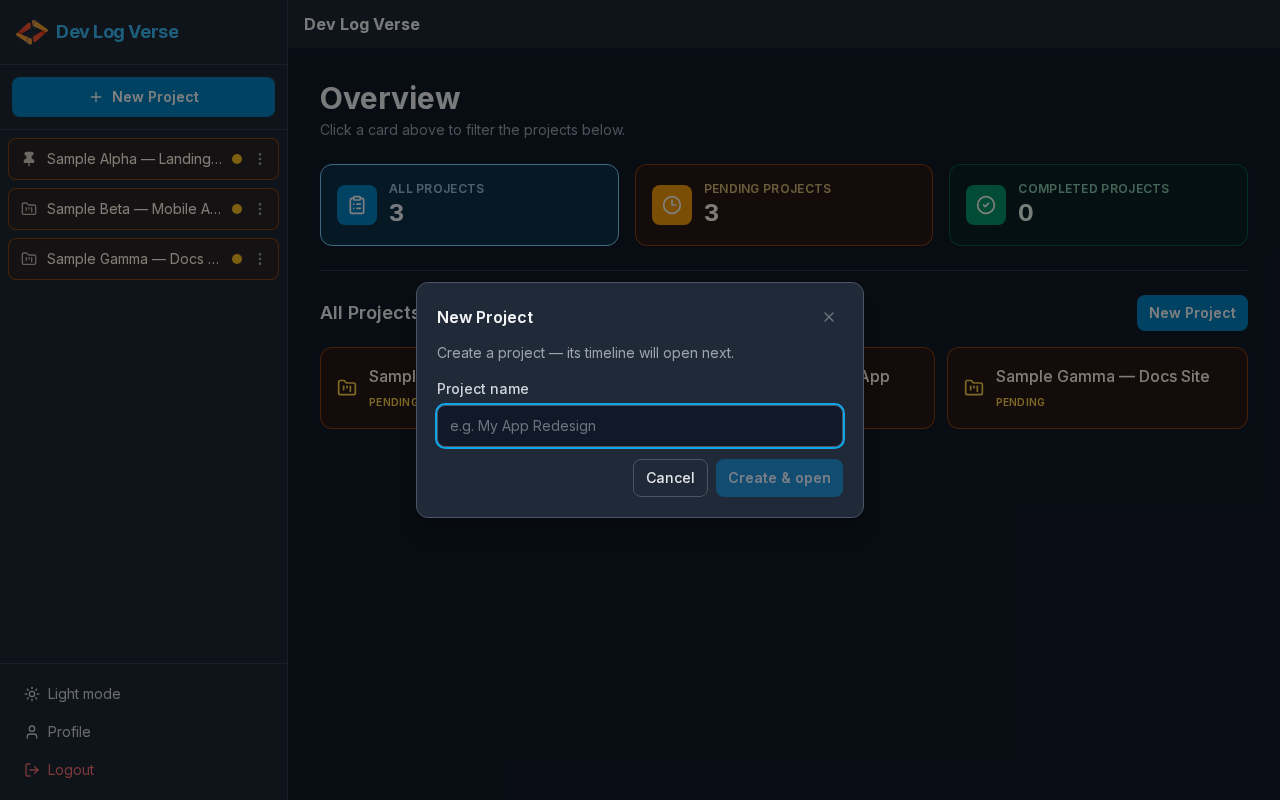
Task: Open the three-dot menu for Sample Gamma
Action: pyautogui.click(x=260, y=259)
